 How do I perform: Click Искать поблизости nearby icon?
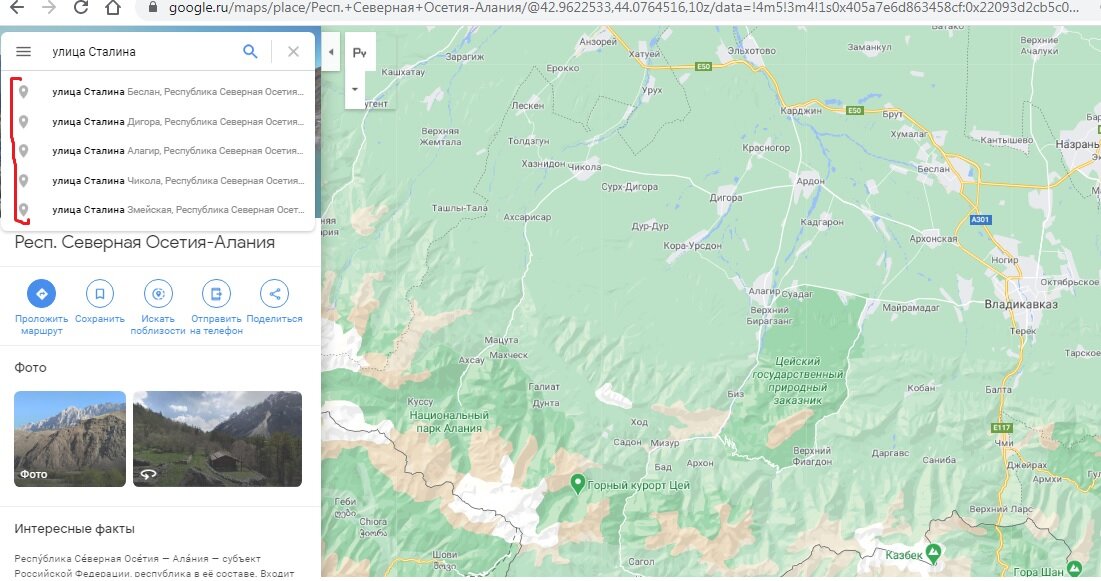coord(158,294)
